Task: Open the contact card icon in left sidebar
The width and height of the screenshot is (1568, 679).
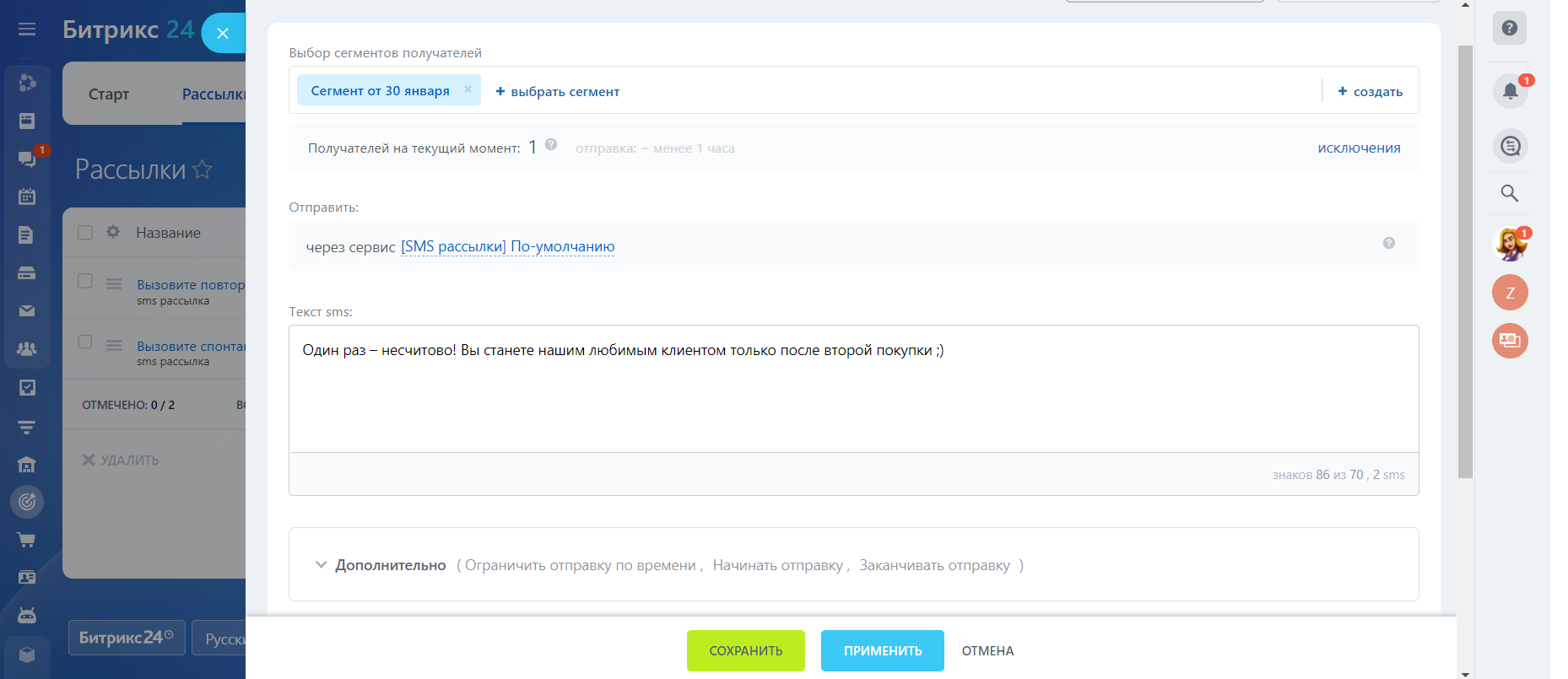Action: 27,578
